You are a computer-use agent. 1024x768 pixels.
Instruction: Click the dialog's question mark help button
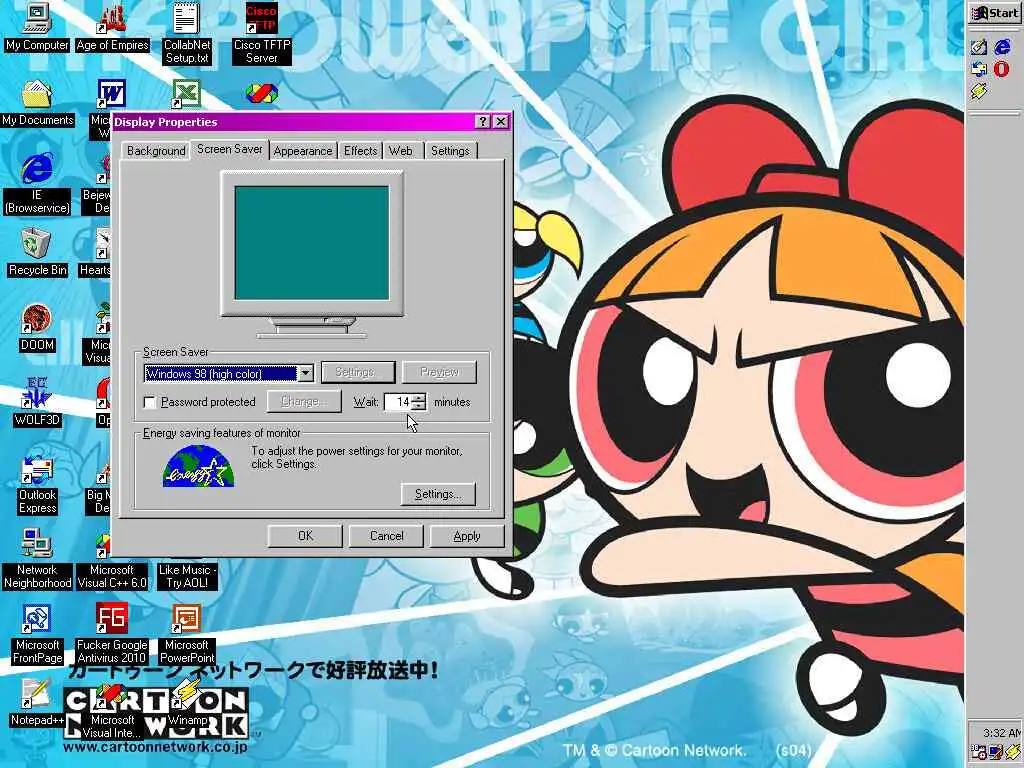click(483, 121)
